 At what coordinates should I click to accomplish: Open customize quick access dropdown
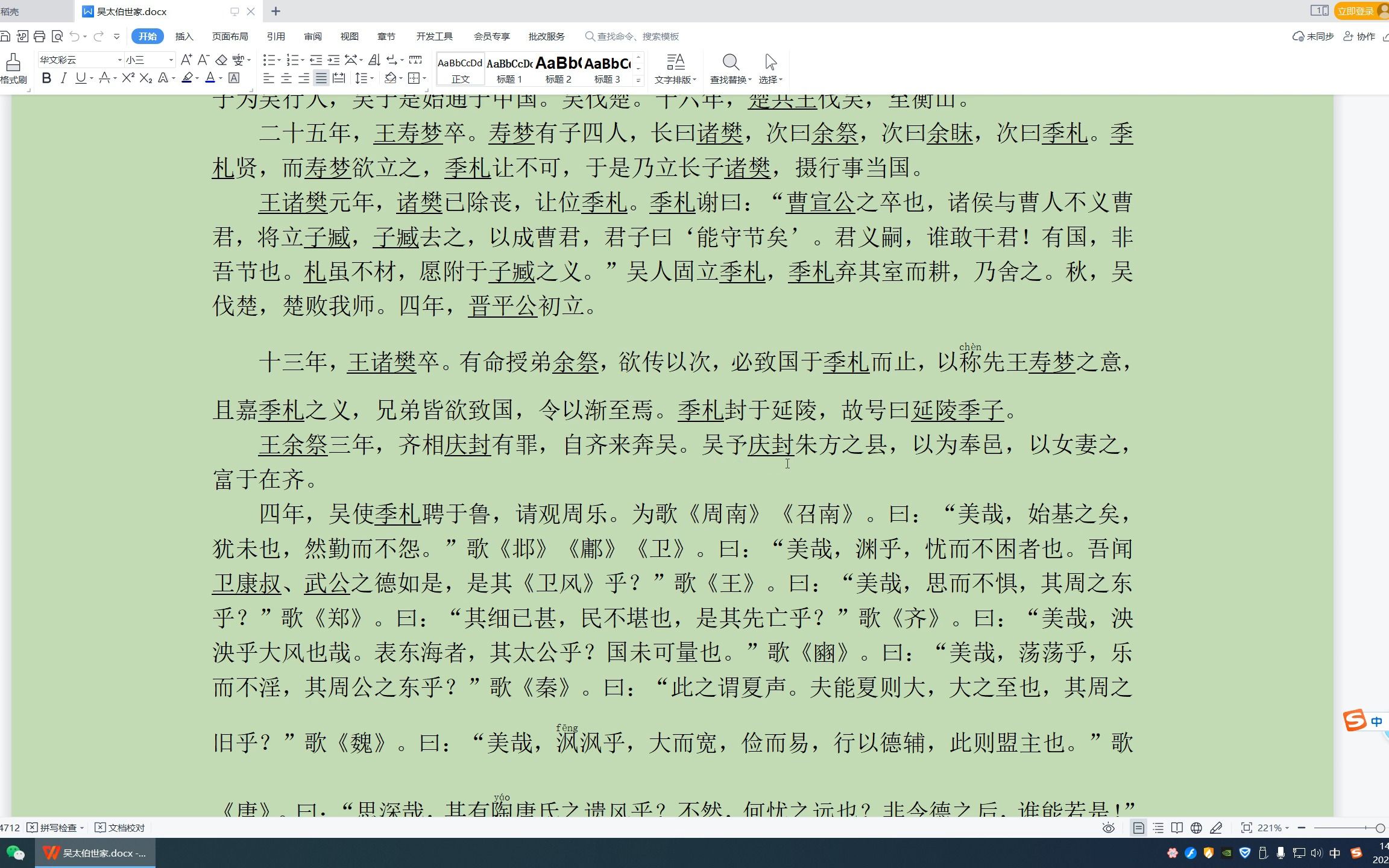(x=116, y=37)
